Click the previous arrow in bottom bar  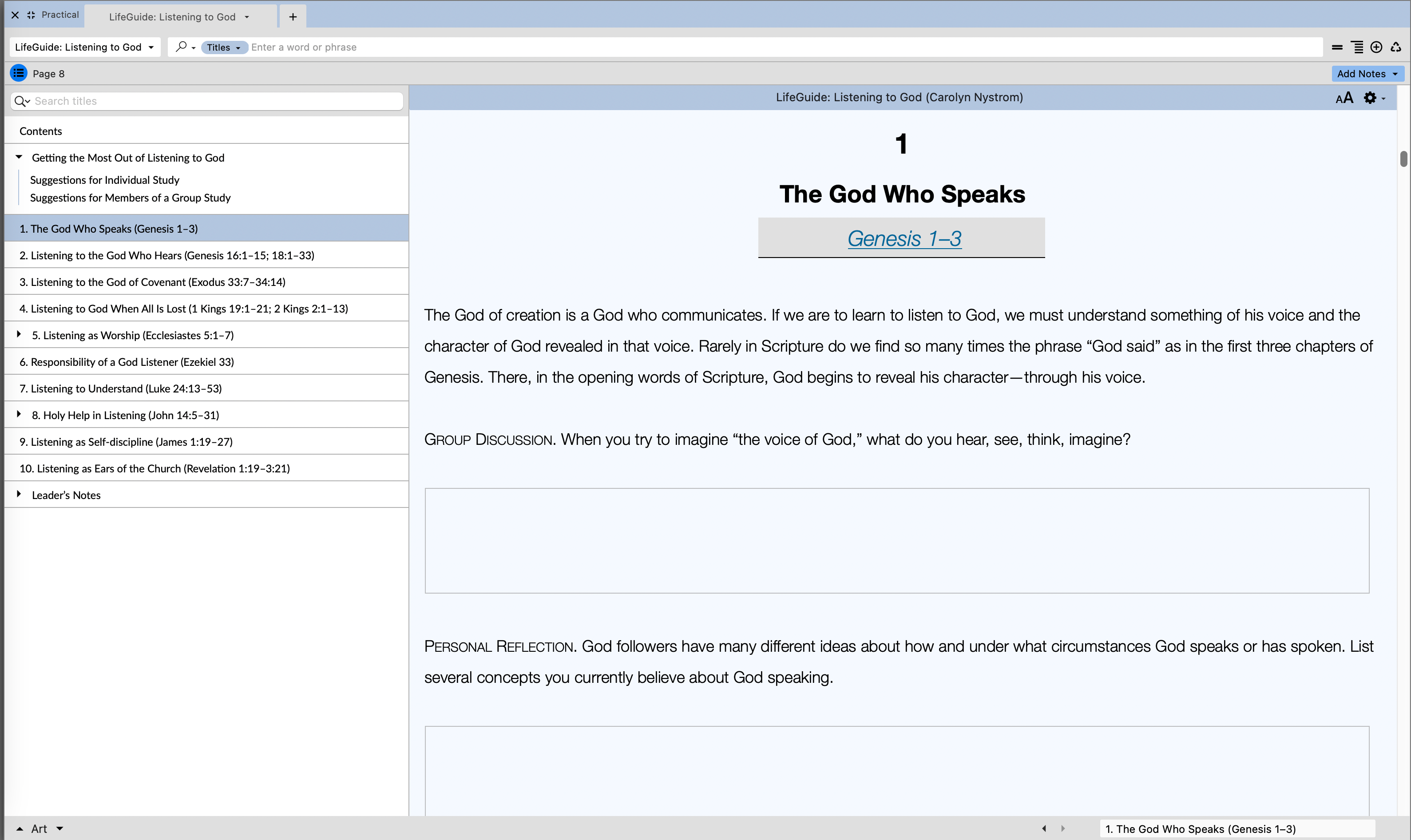point(1044,829)
